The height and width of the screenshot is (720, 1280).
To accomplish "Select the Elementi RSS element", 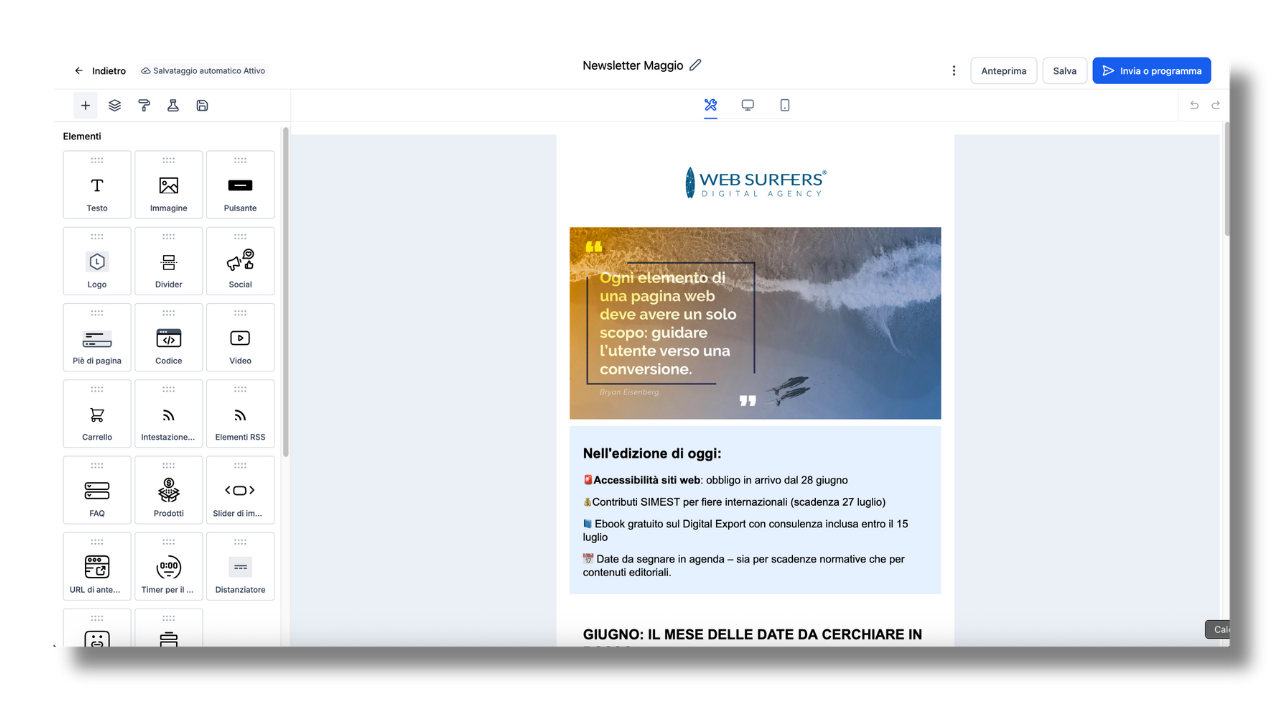I will click(240, 414).
